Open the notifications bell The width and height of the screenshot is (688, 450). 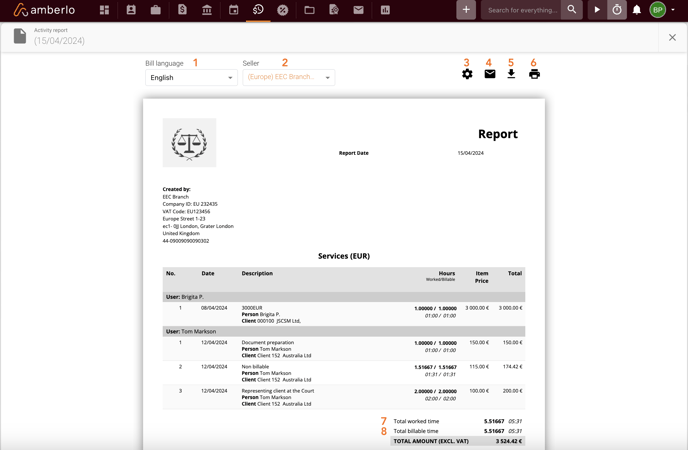(637, 10)
